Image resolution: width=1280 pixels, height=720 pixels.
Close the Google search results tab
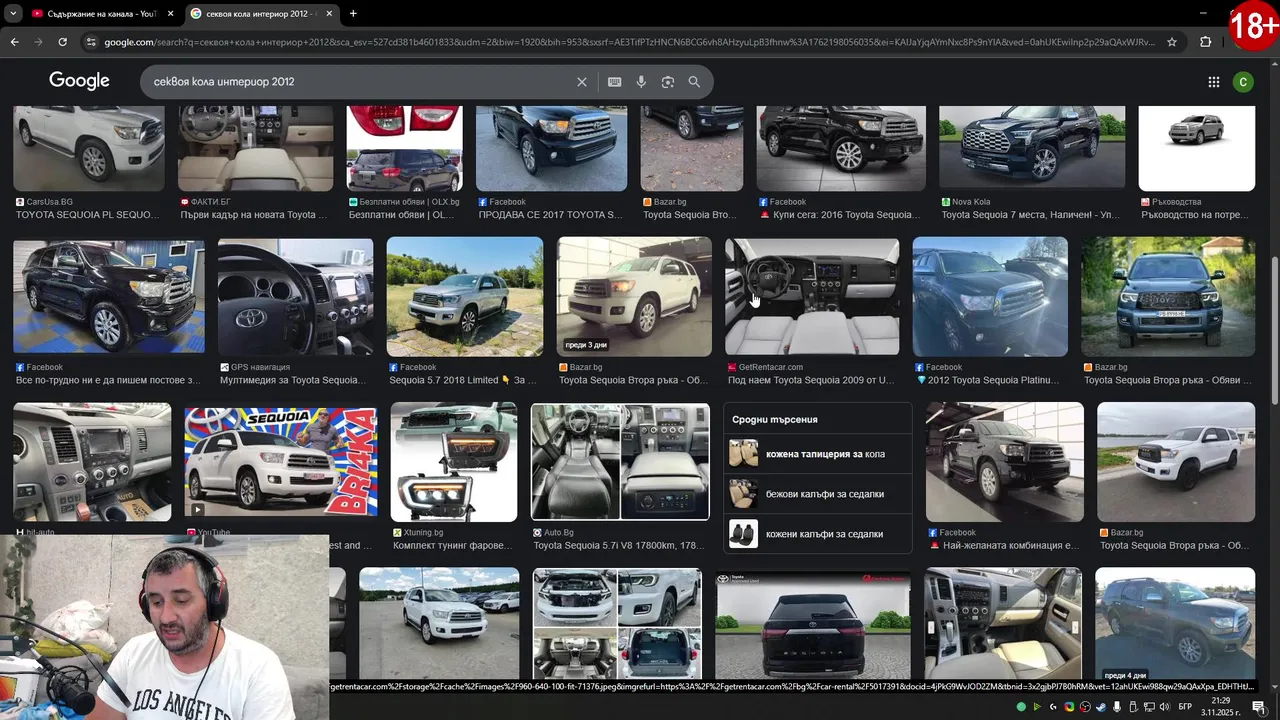329,14
